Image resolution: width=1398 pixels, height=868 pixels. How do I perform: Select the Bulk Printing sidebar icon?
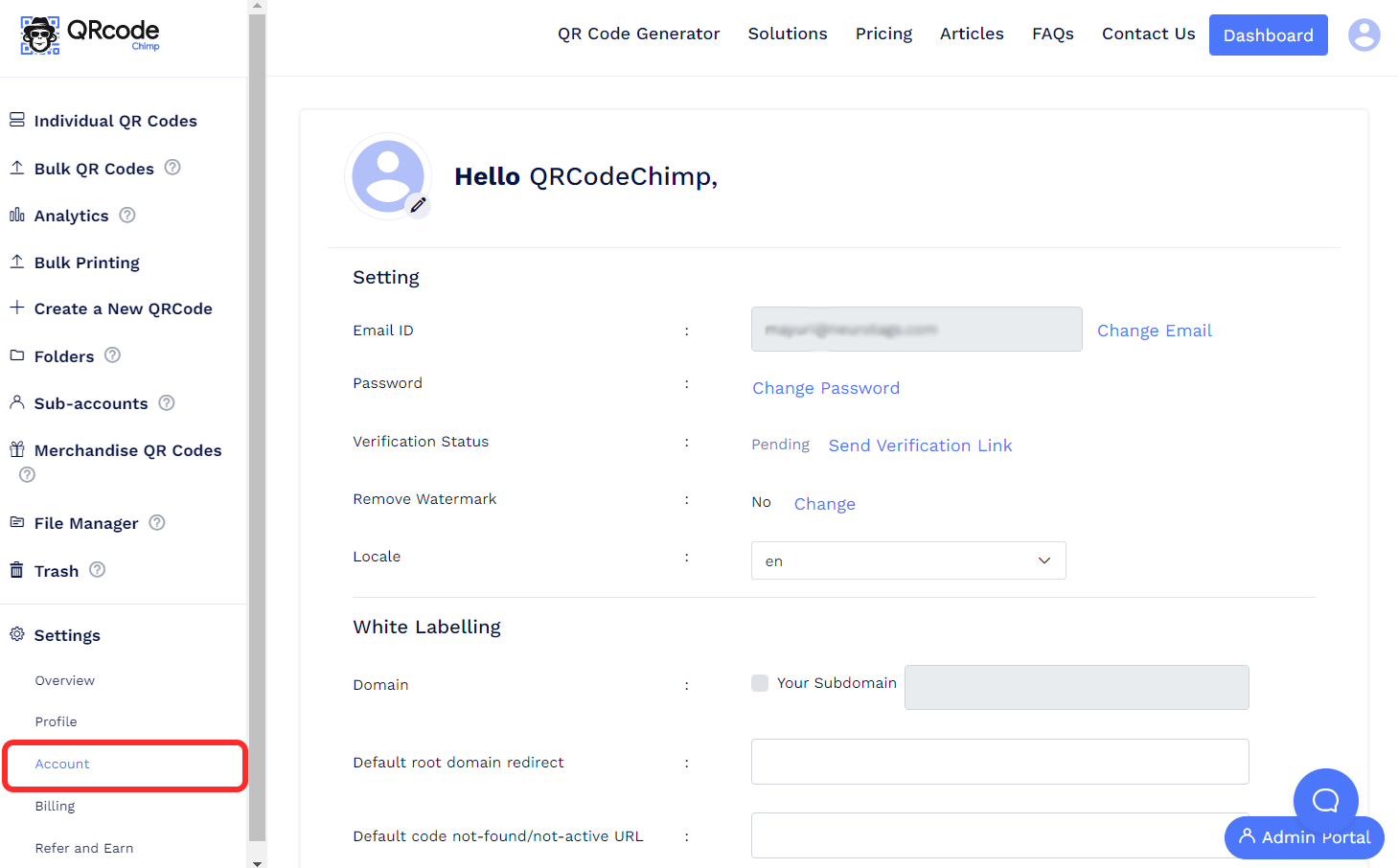pyautogui.click(x=16, y=262)
